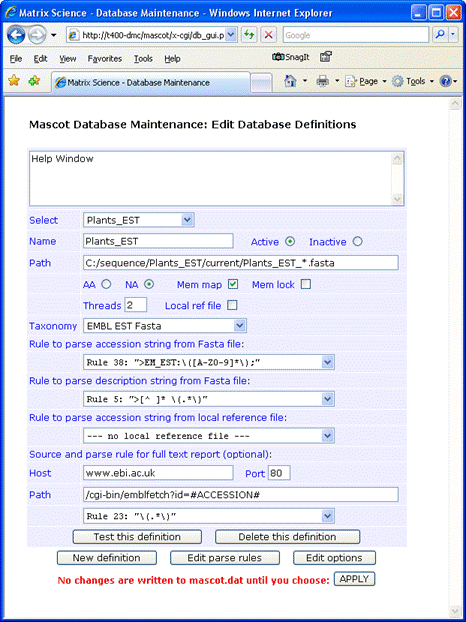466x622 pixels.
Task: Open the Print options dropdown arrow
Action: [x=337, y=81]
